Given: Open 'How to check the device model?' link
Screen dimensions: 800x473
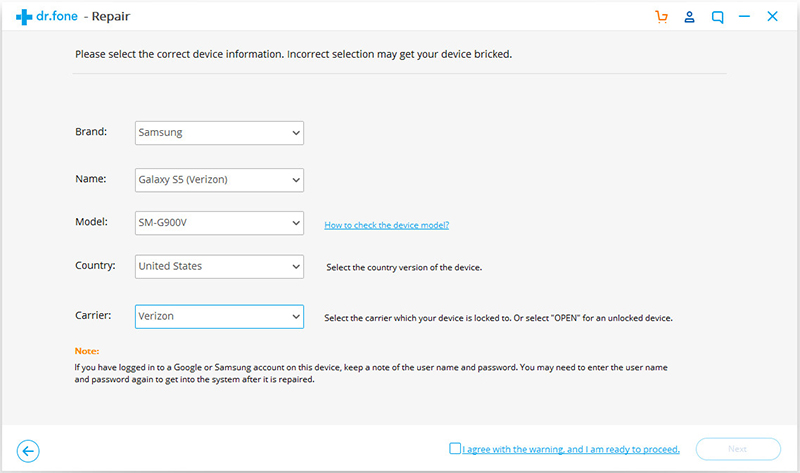Looking at the screenshot, I should (x=387, y=225).
